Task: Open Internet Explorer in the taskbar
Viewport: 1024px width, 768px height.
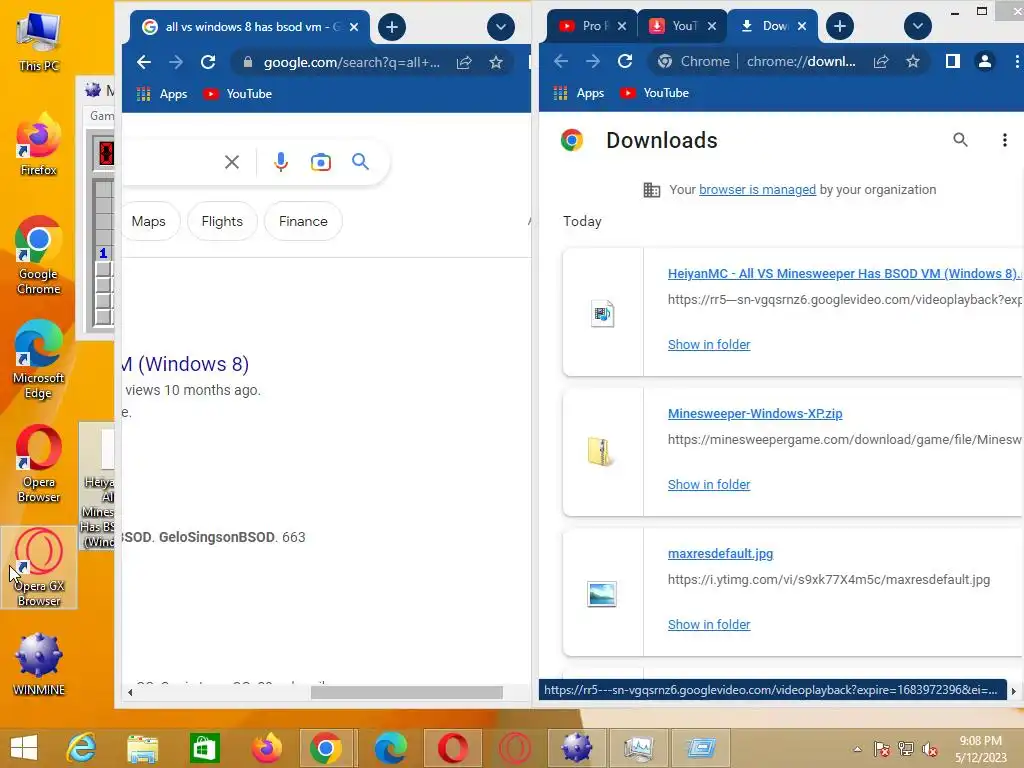Action: [x=82, y=748]
